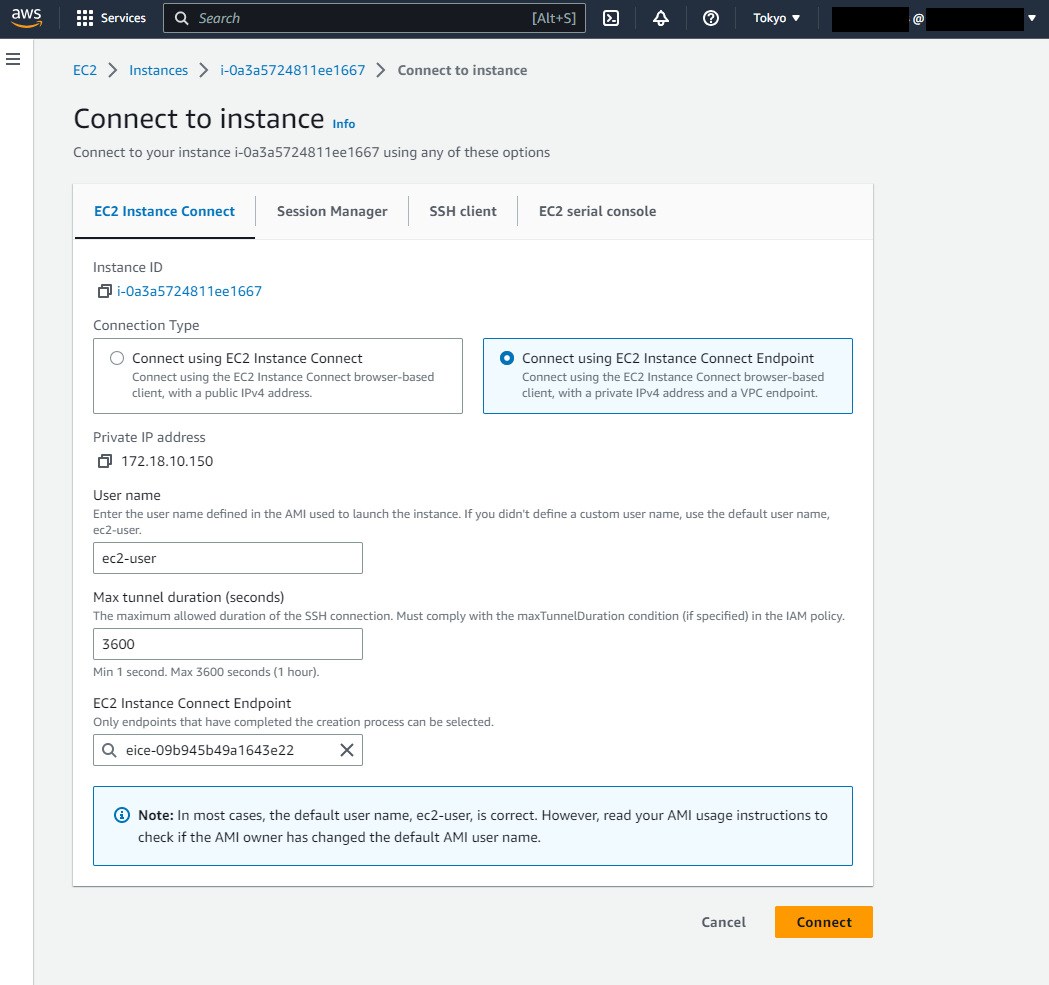Switch to the Session Manager tab

tap(332, 211)
